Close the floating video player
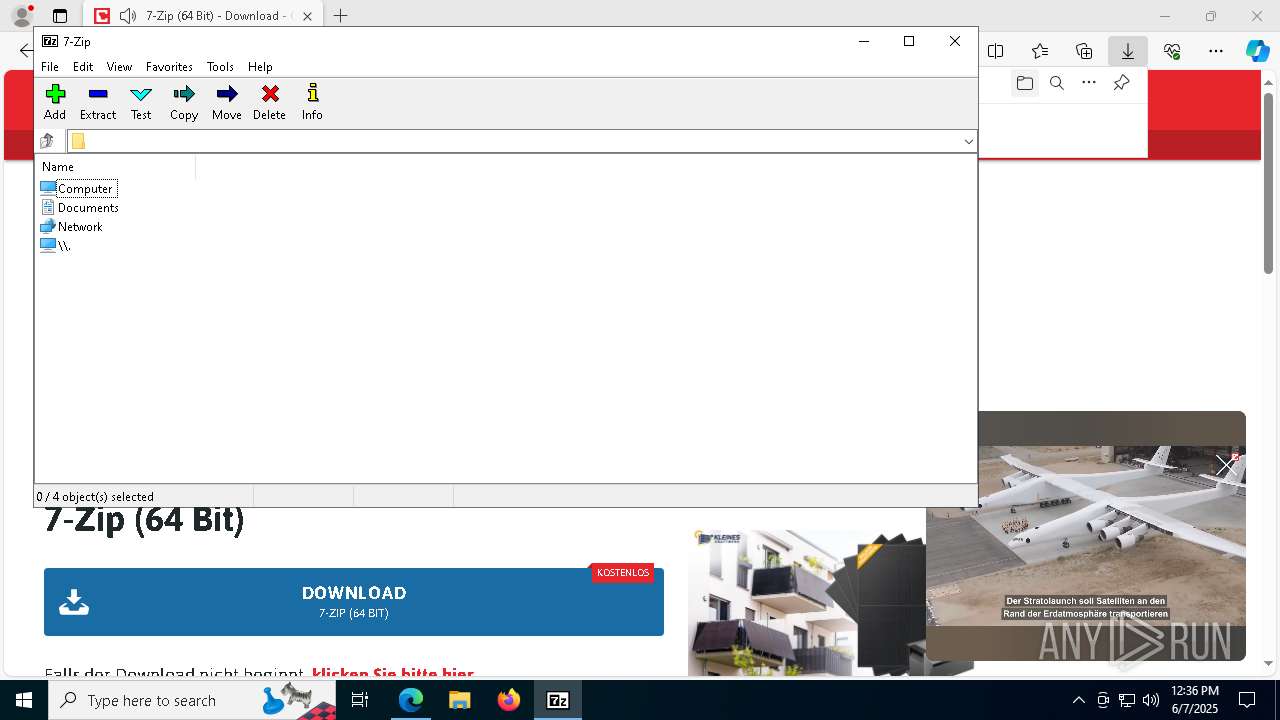The width and height of the screenshot is (1280, 720). tap(1226, 465)
